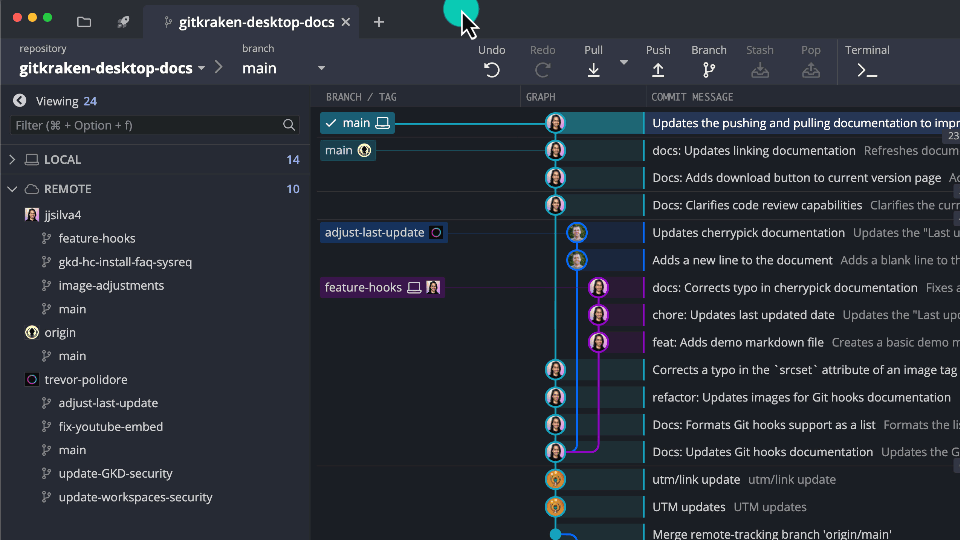
Task: Click the GRAPH column header
Action: pos(541,97)
